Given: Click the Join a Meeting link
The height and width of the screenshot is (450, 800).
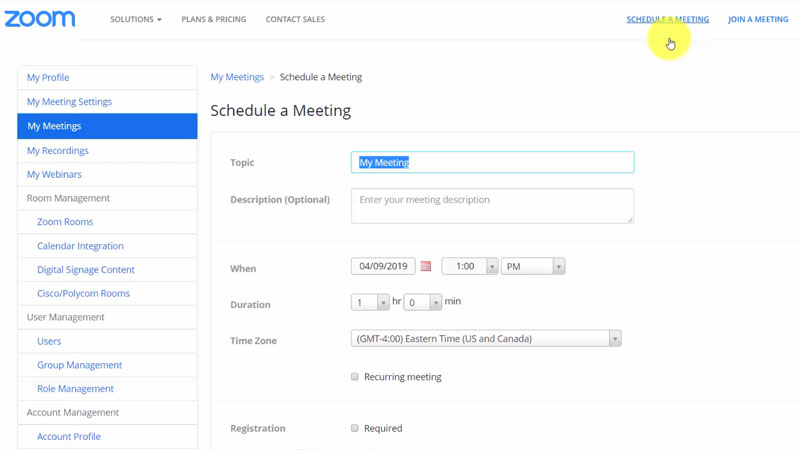Looking at the screenshot, I should click(x=758, y=19).
